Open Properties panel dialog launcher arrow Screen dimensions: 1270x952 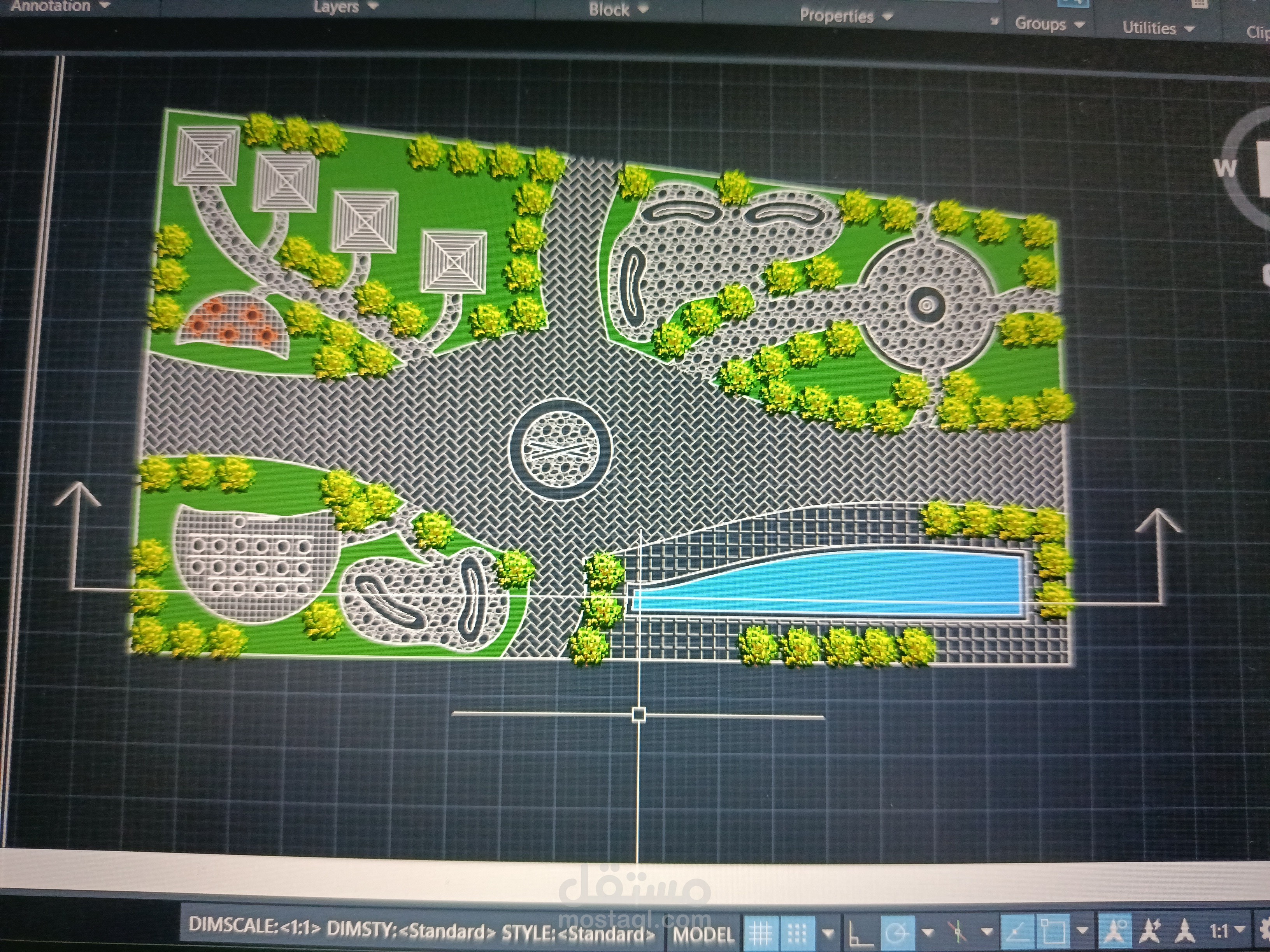[x=995, y=22]
